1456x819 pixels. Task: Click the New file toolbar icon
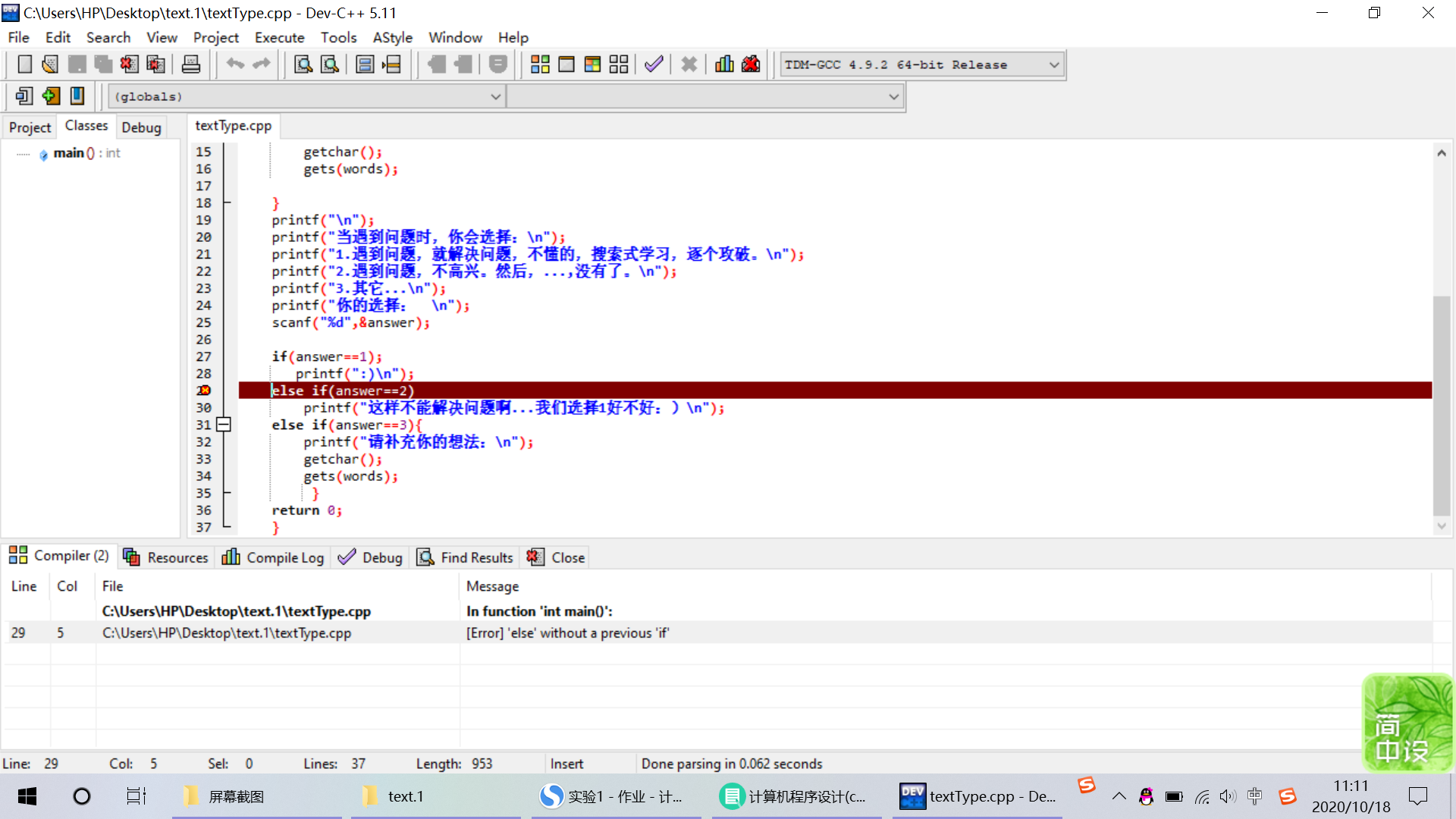24,64
